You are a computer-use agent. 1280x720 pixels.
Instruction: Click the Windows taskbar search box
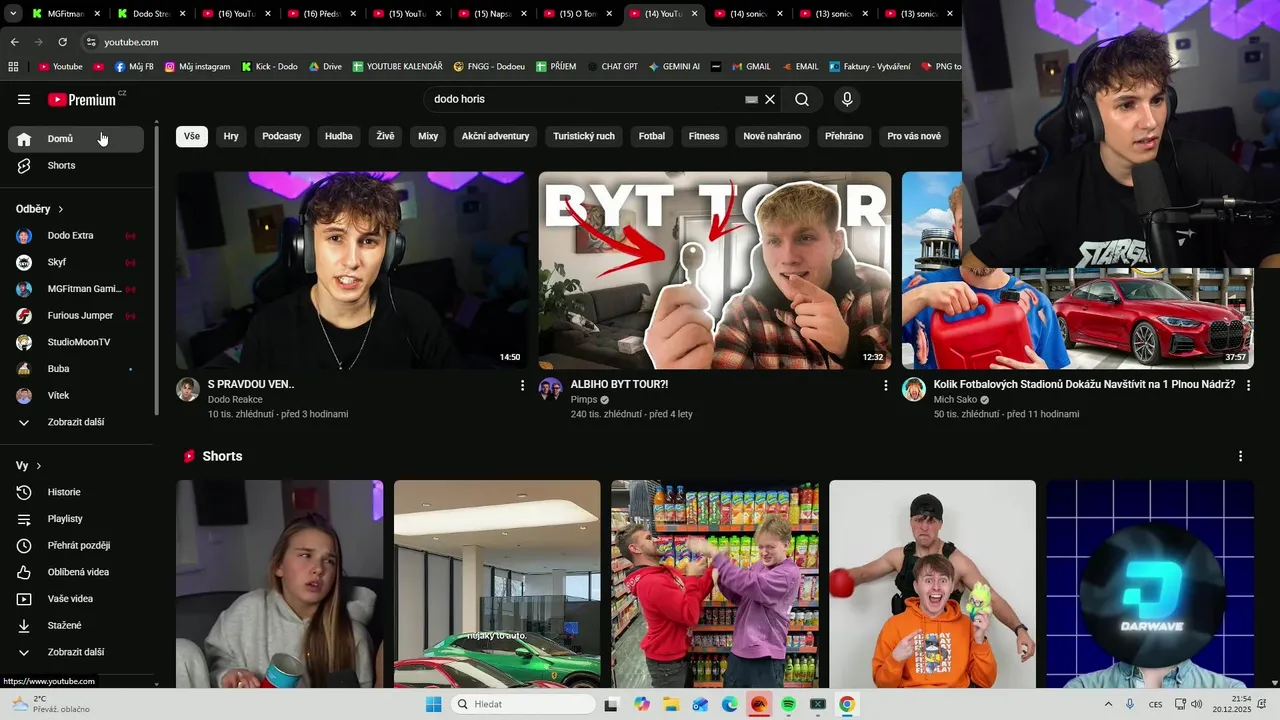pyautogui.click(x=522, y=704)
